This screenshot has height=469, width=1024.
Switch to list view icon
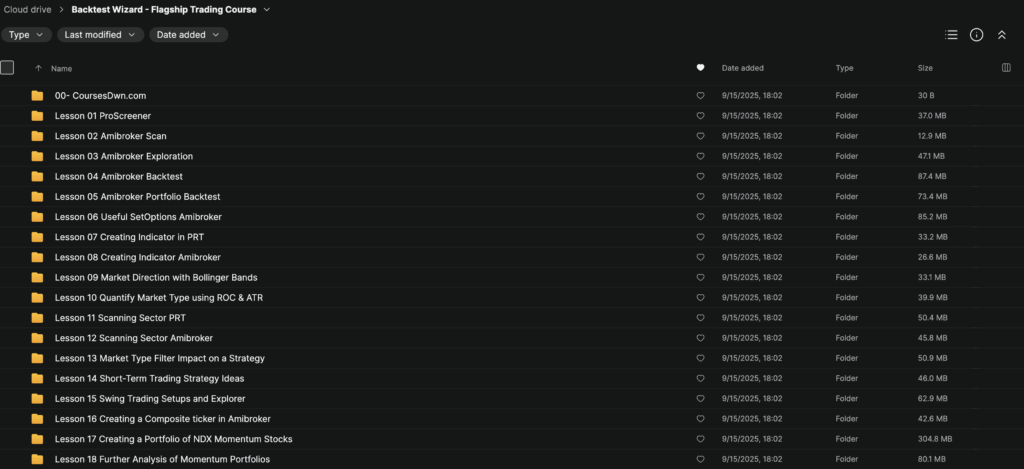(951, 34)
